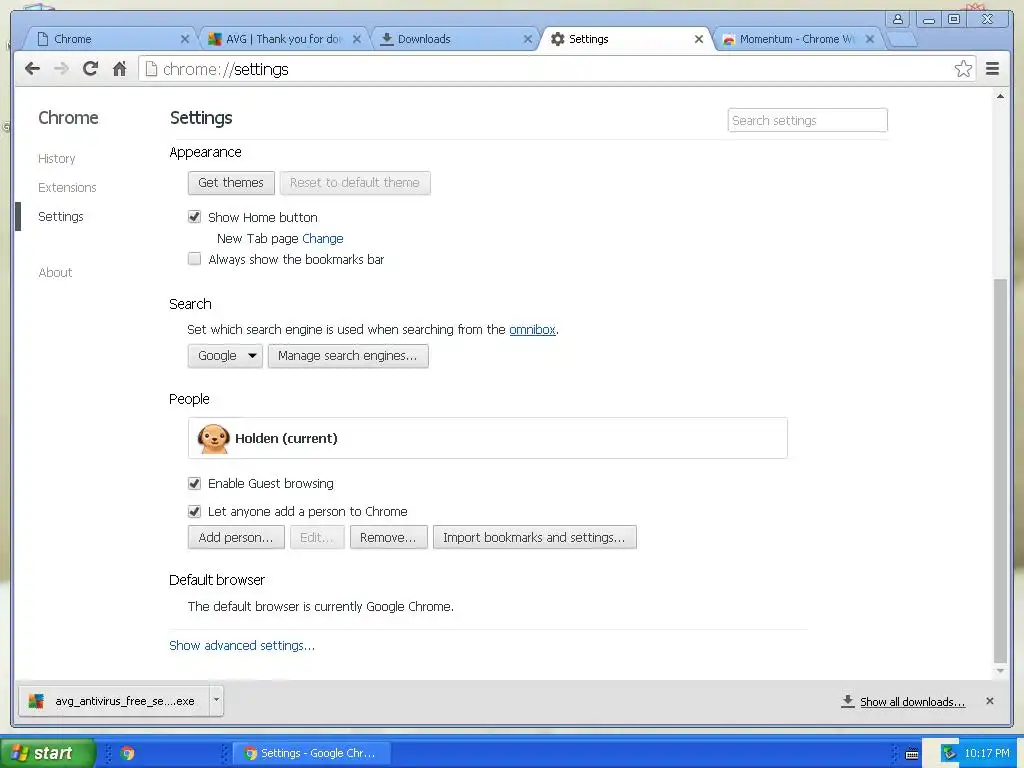Click the scrollbar down arrow

1000,671
